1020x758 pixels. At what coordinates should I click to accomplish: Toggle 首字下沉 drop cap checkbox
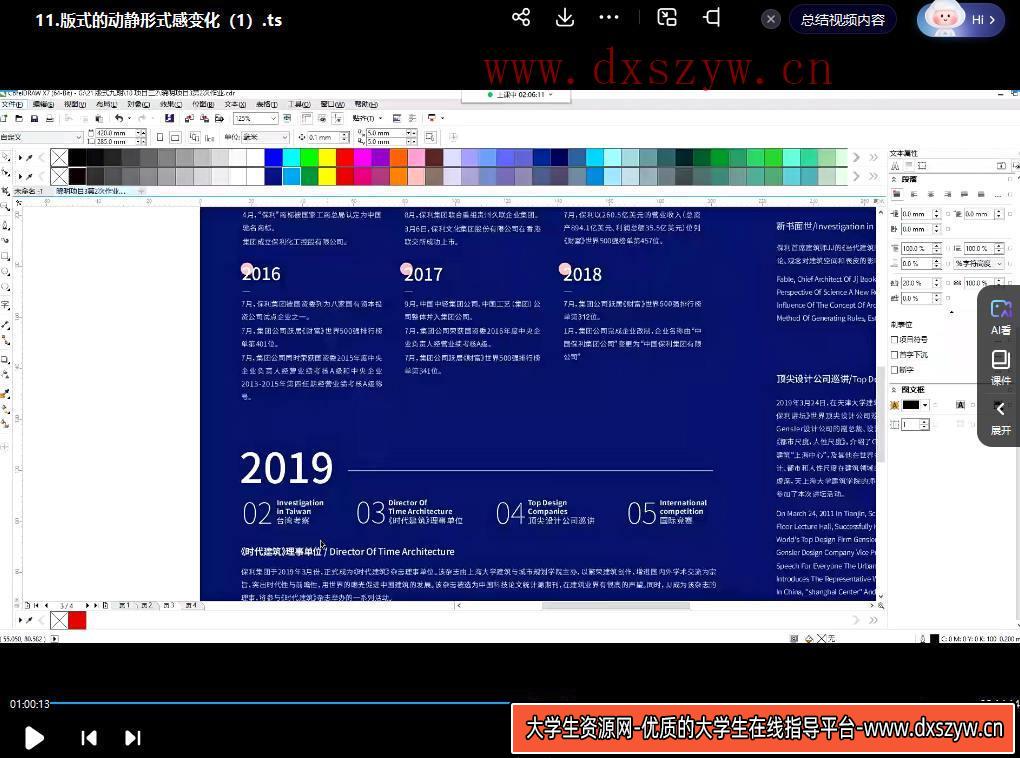click(894, 355)
